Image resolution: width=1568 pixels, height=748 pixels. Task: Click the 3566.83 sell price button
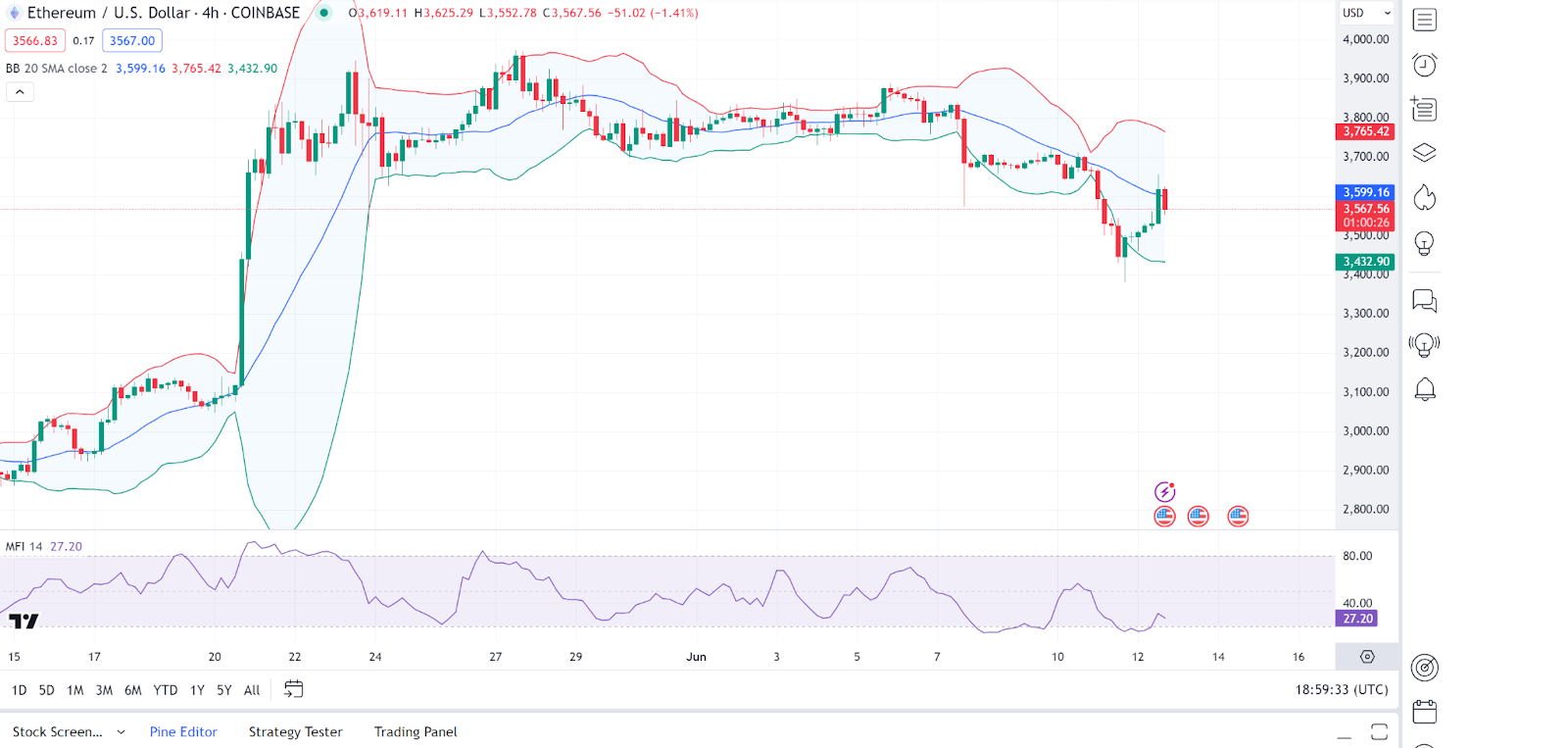pos(35,41)
